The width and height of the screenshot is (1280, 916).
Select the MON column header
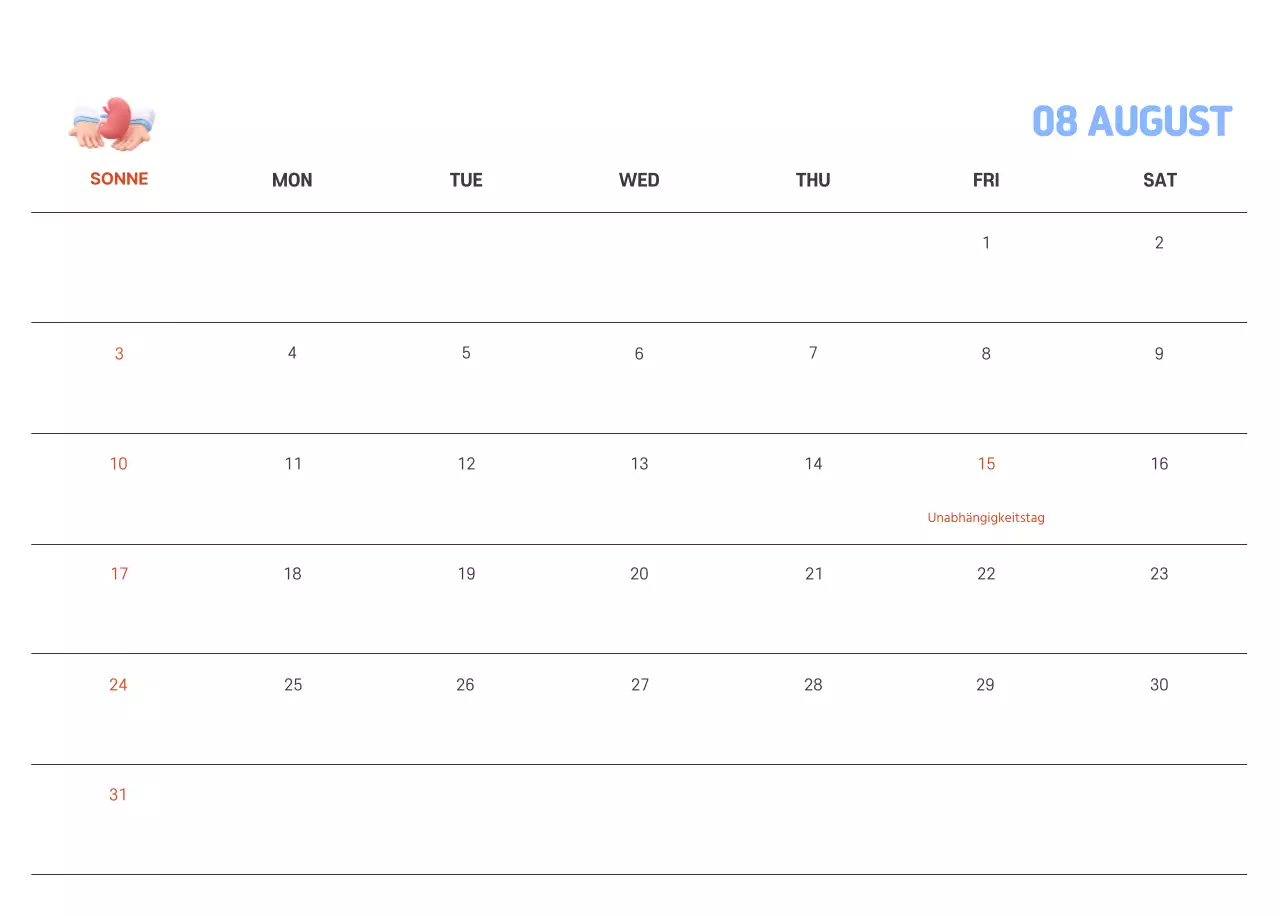coord(292,180)
